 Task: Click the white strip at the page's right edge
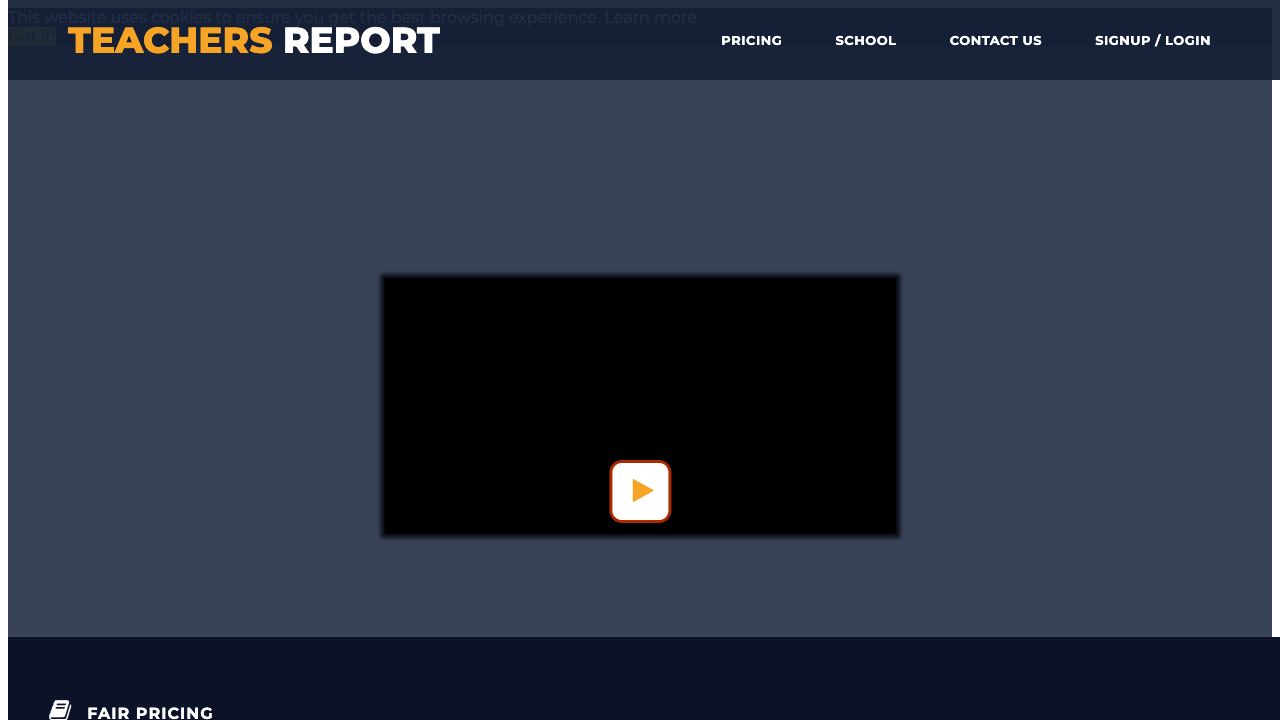click(x=1276, y=350)
